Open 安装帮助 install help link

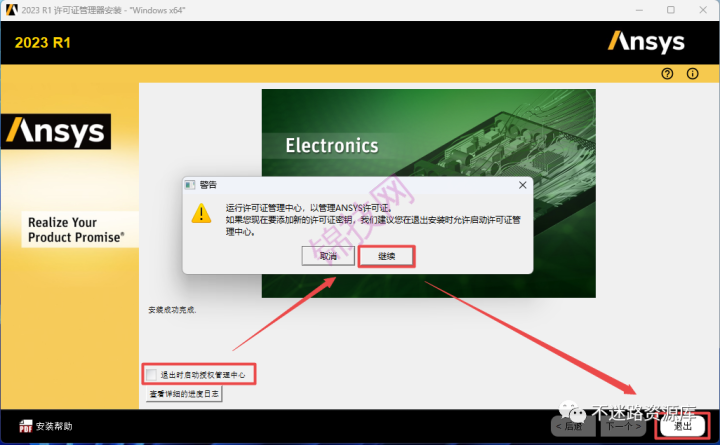tap(54, 426)
